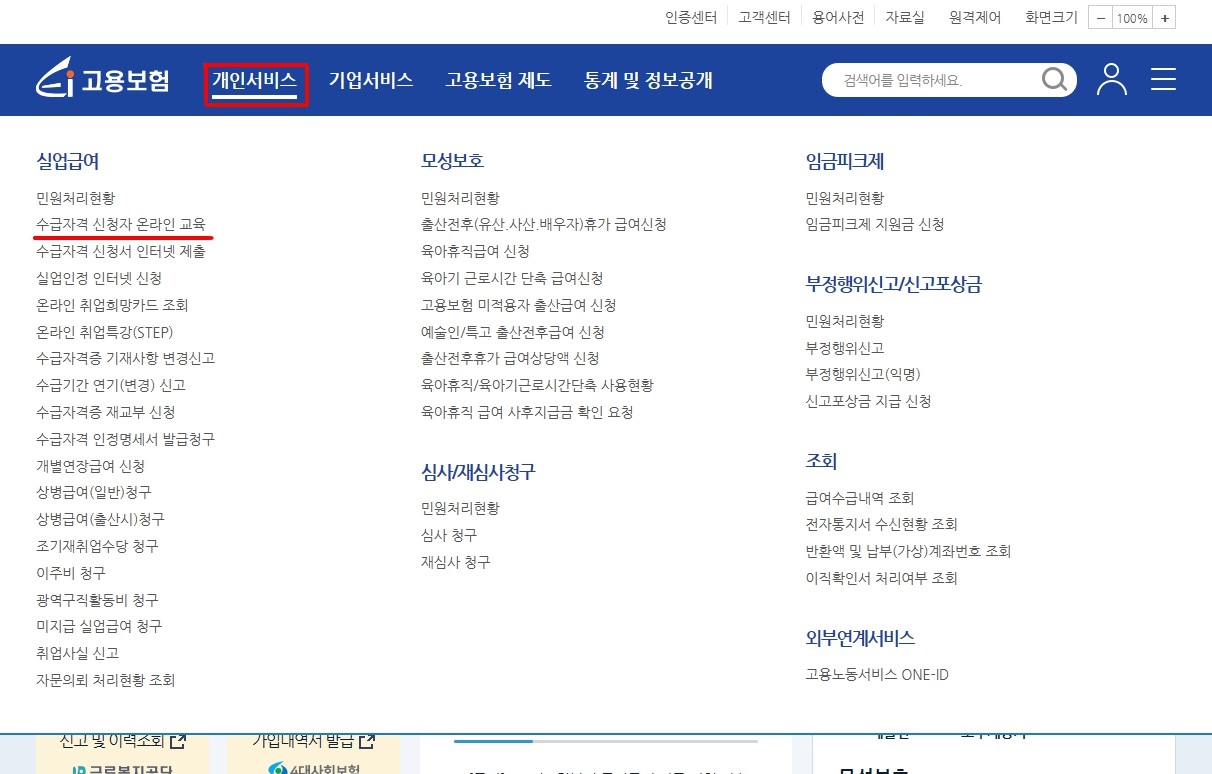Select 수급기간 연기(변경) 신고
The height and width of the screenshot is (774, 1212).
(111, 385)
